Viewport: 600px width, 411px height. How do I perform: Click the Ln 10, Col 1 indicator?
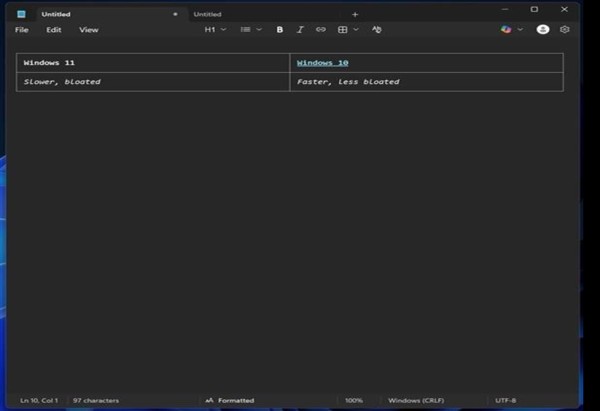pos(39,400)
